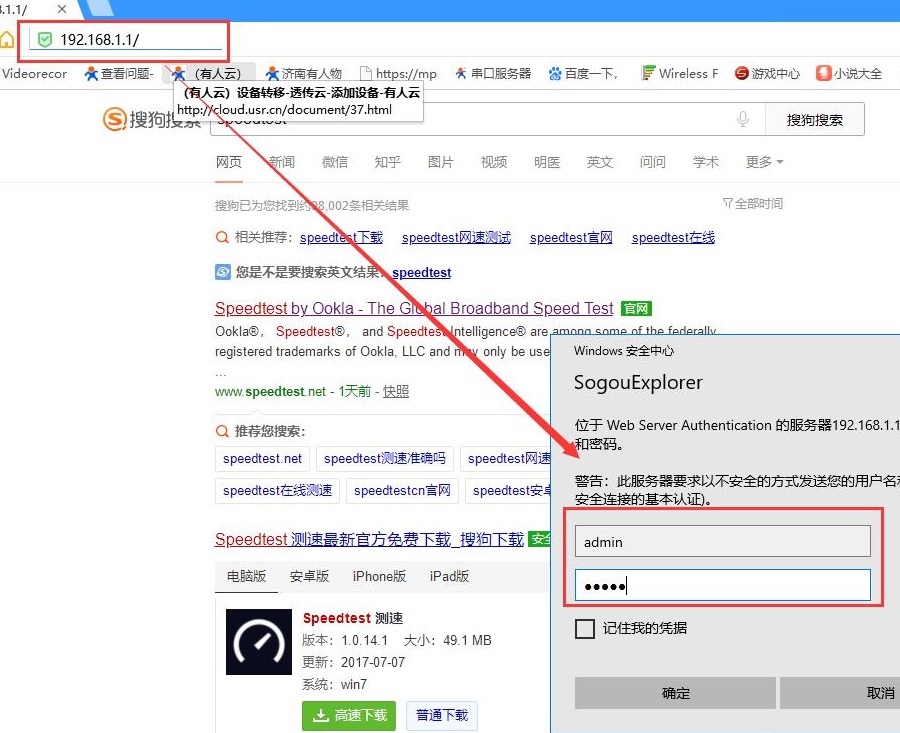Switch to the 明医 search tab

click(547, 162)
